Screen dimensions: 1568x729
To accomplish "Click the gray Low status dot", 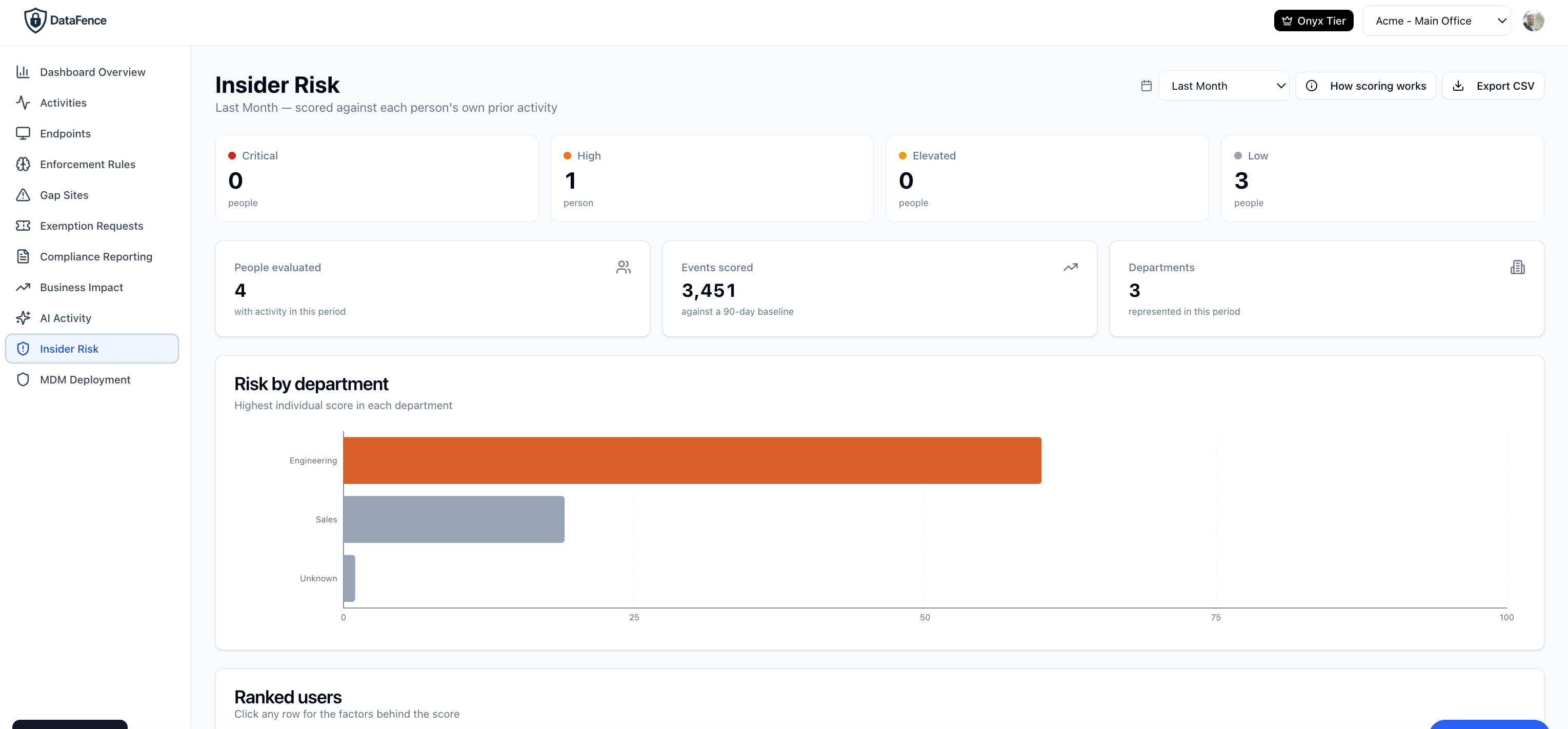I will pyautogui.click(x=1238, y=156).
